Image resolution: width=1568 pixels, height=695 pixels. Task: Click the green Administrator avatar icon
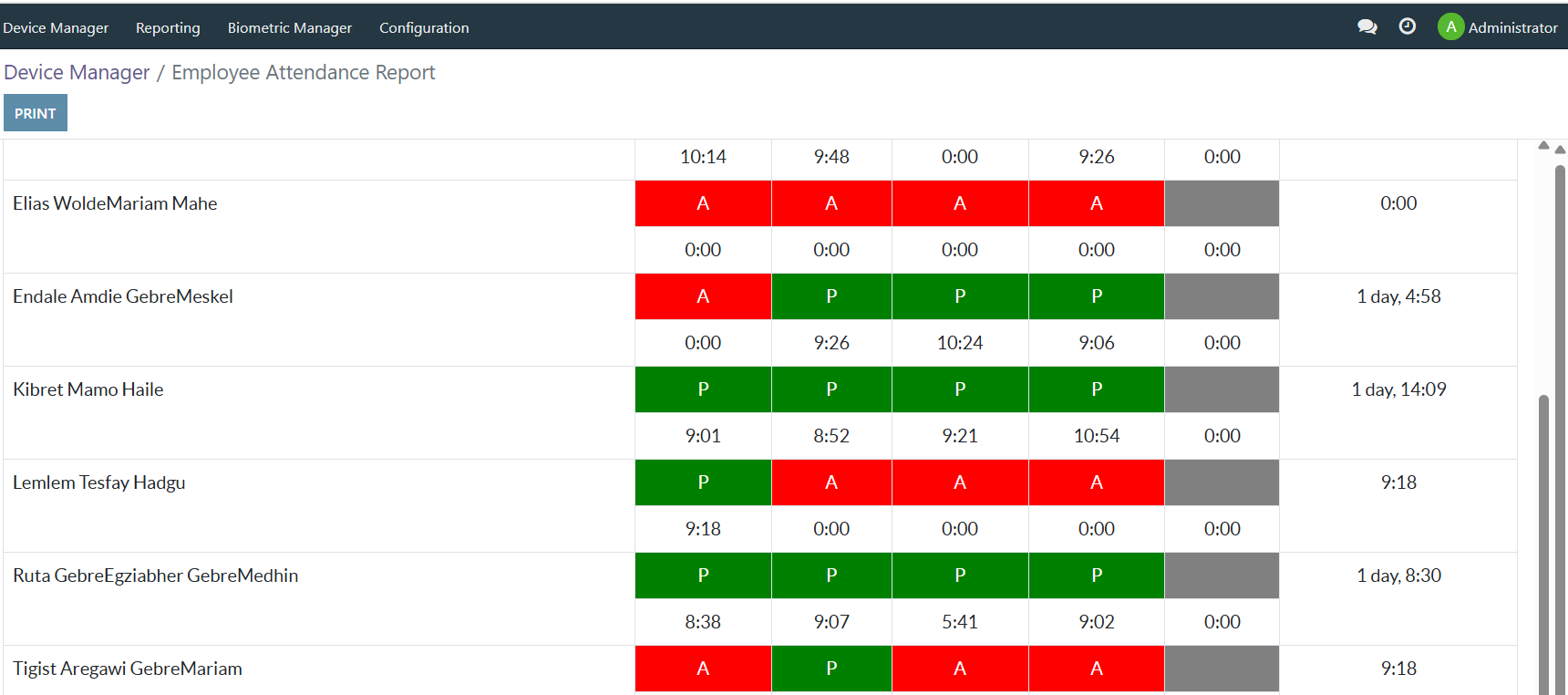point(1450,27)
